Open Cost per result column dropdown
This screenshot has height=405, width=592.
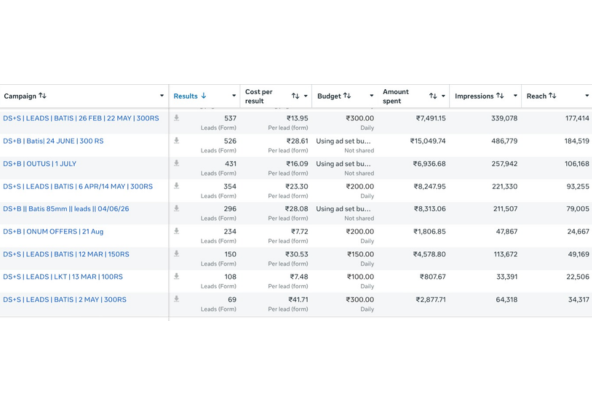[305, 96]
